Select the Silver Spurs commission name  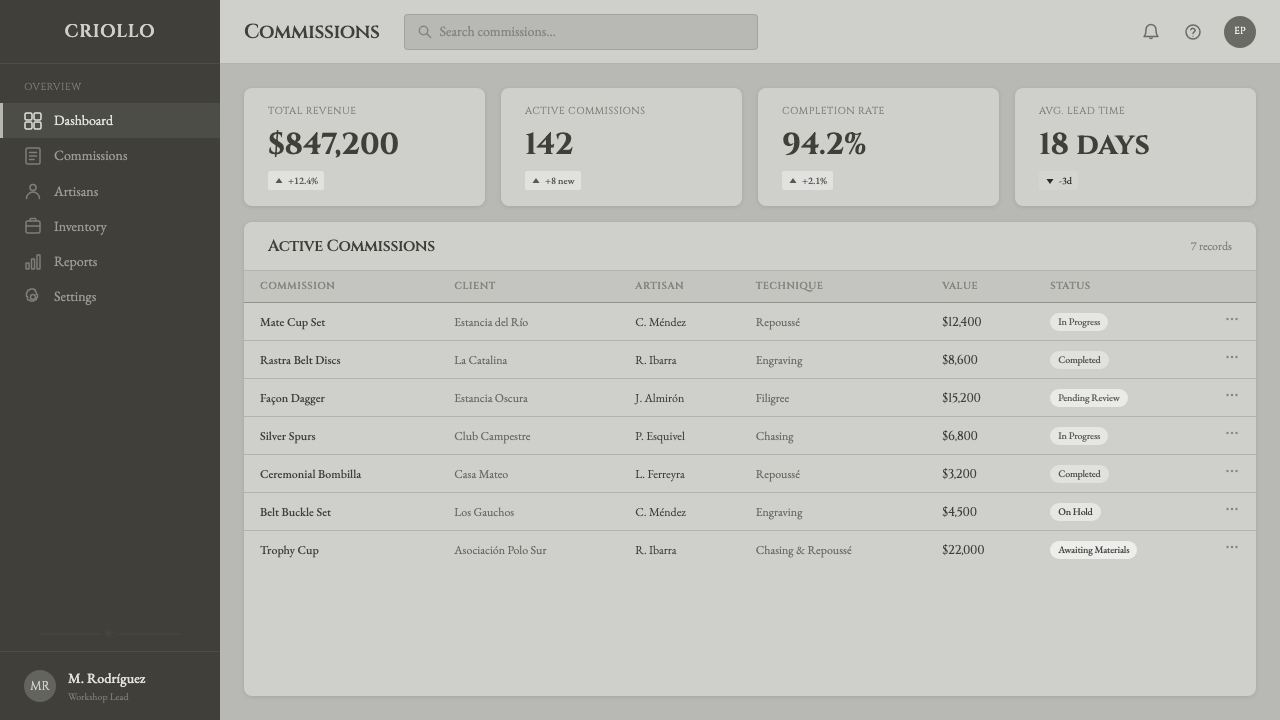pos(287,436)
